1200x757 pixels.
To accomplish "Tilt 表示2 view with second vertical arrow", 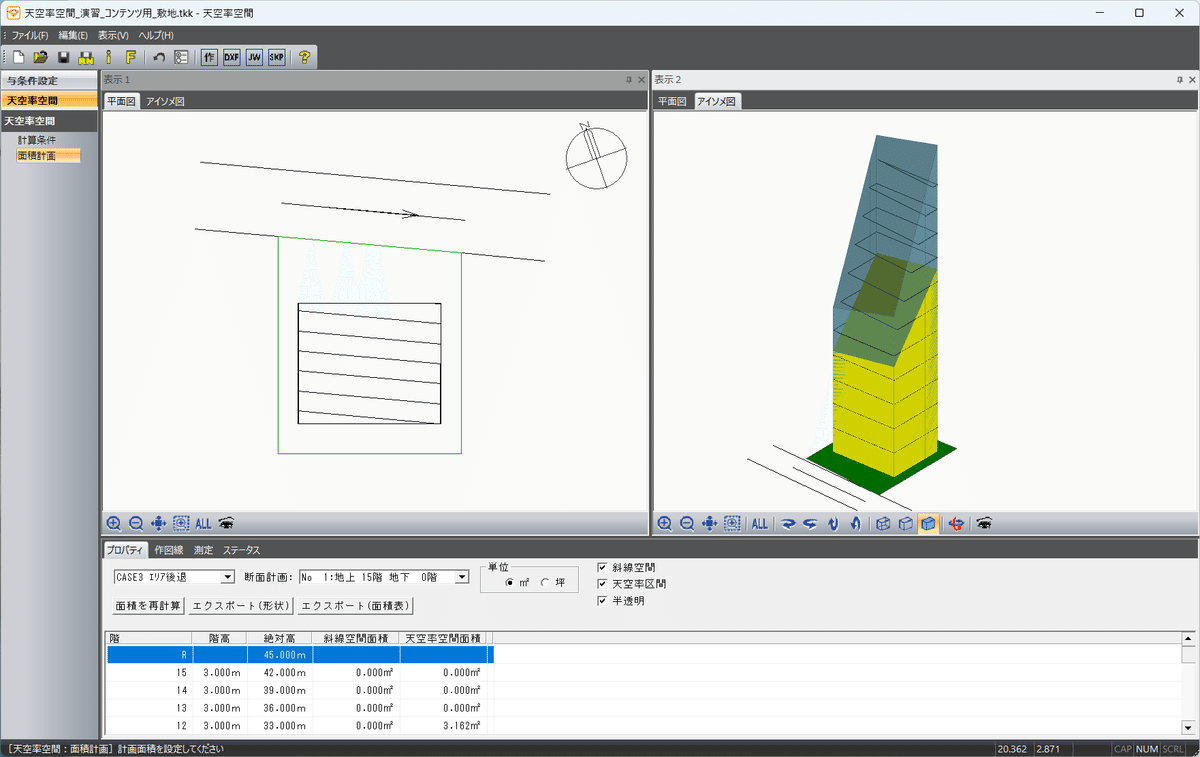I will click(854, 523).
